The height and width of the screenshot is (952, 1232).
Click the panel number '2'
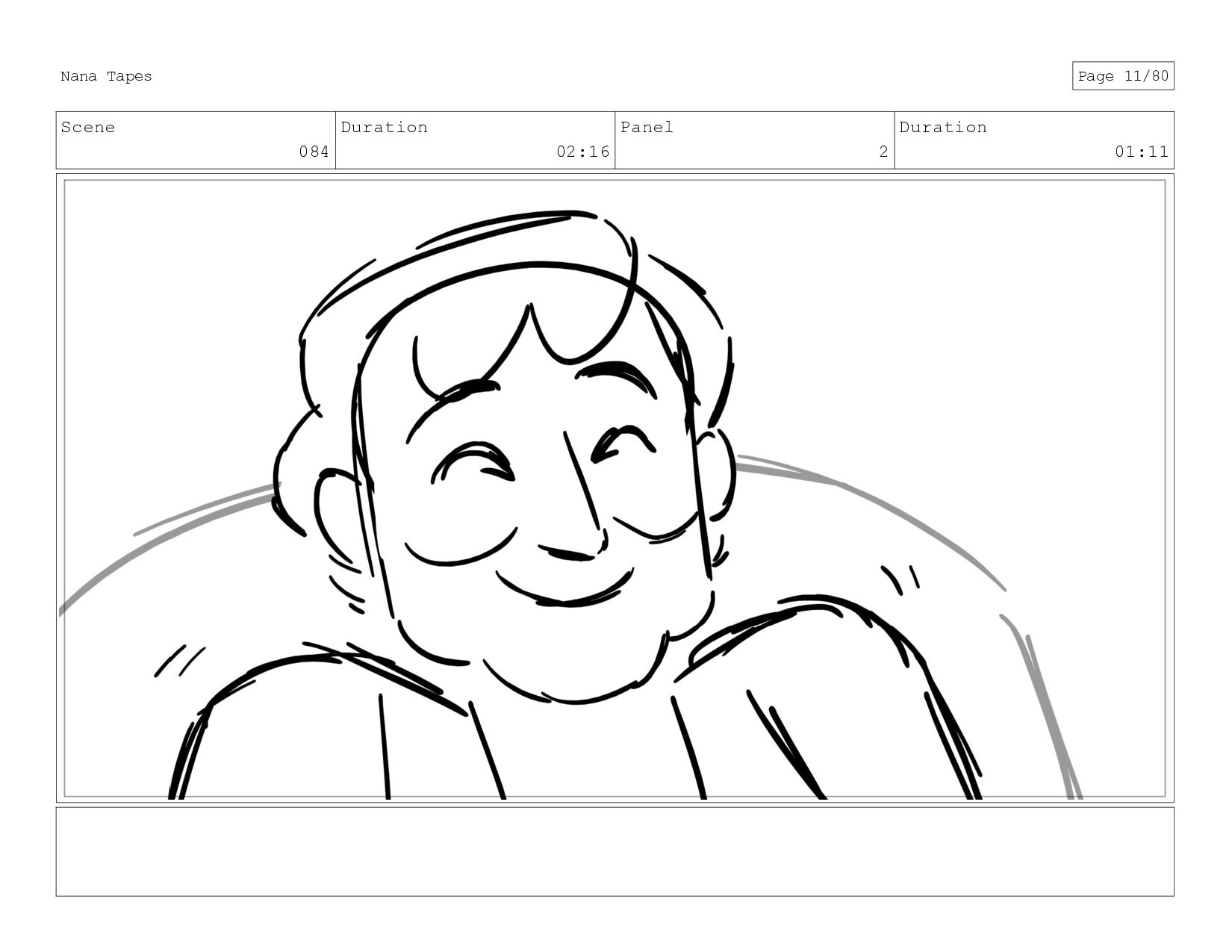tap(883, 152)
